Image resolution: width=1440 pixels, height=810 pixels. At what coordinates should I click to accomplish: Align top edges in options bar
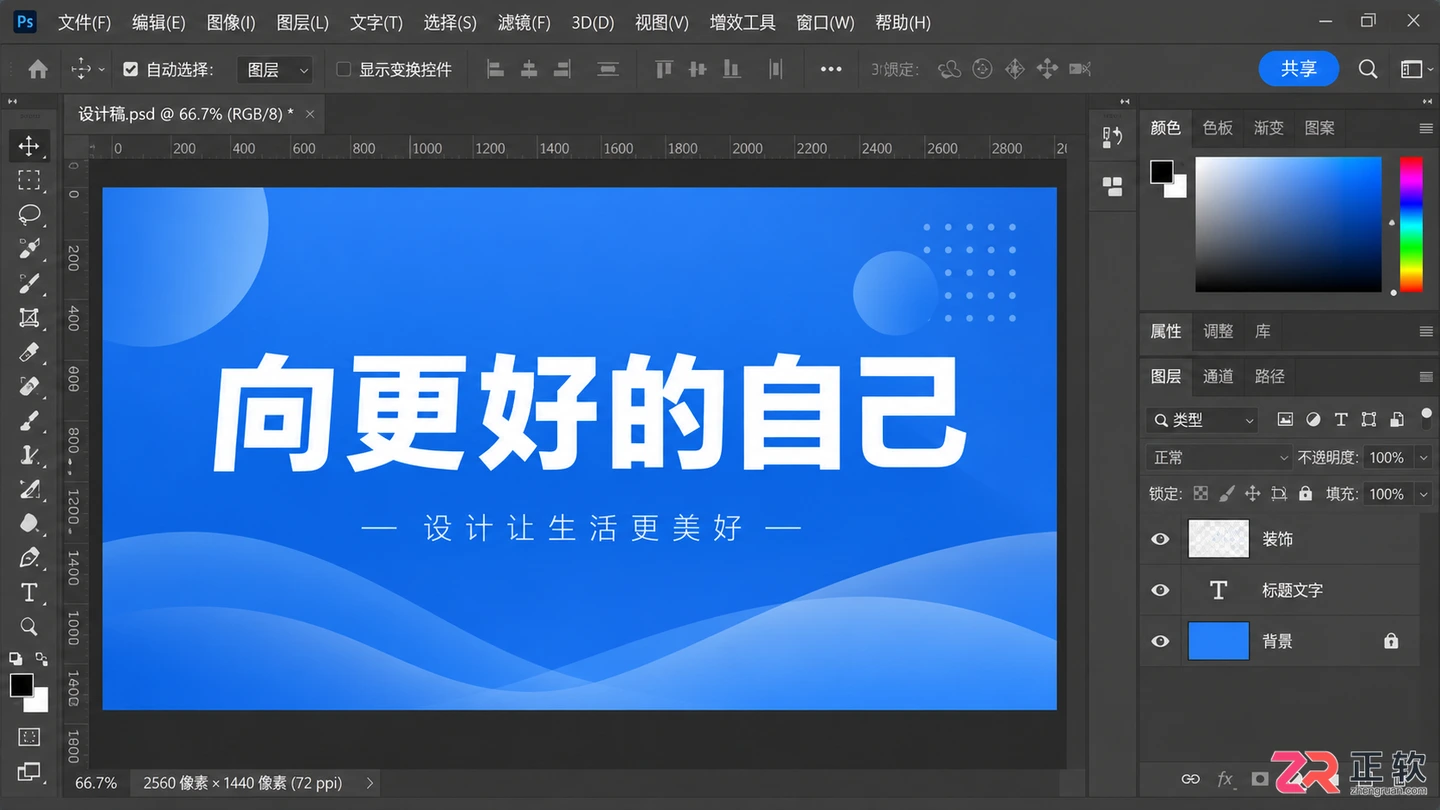[x=664, y=69]
